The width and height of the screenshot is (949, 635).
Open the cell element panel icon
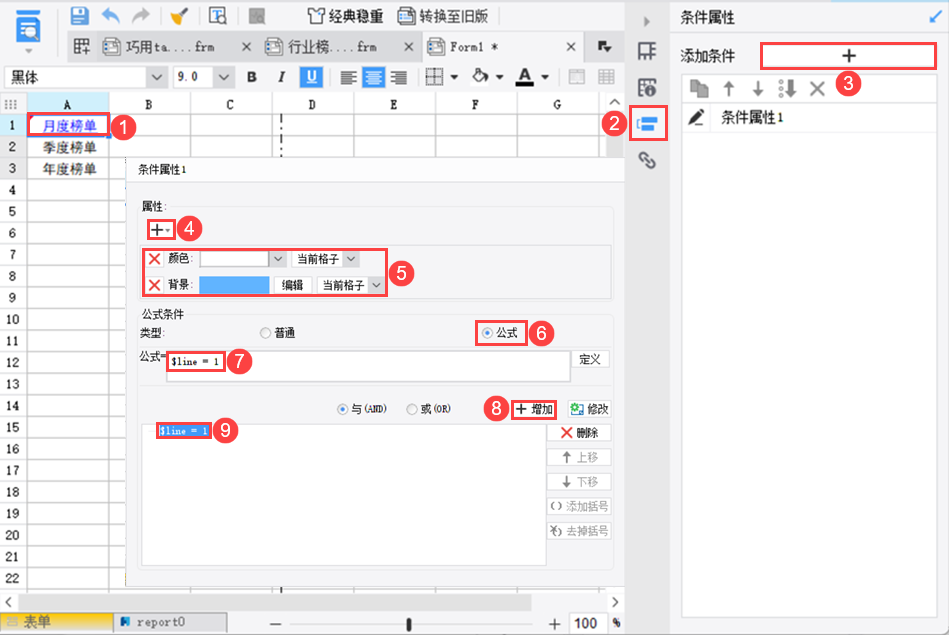[647, 51]
